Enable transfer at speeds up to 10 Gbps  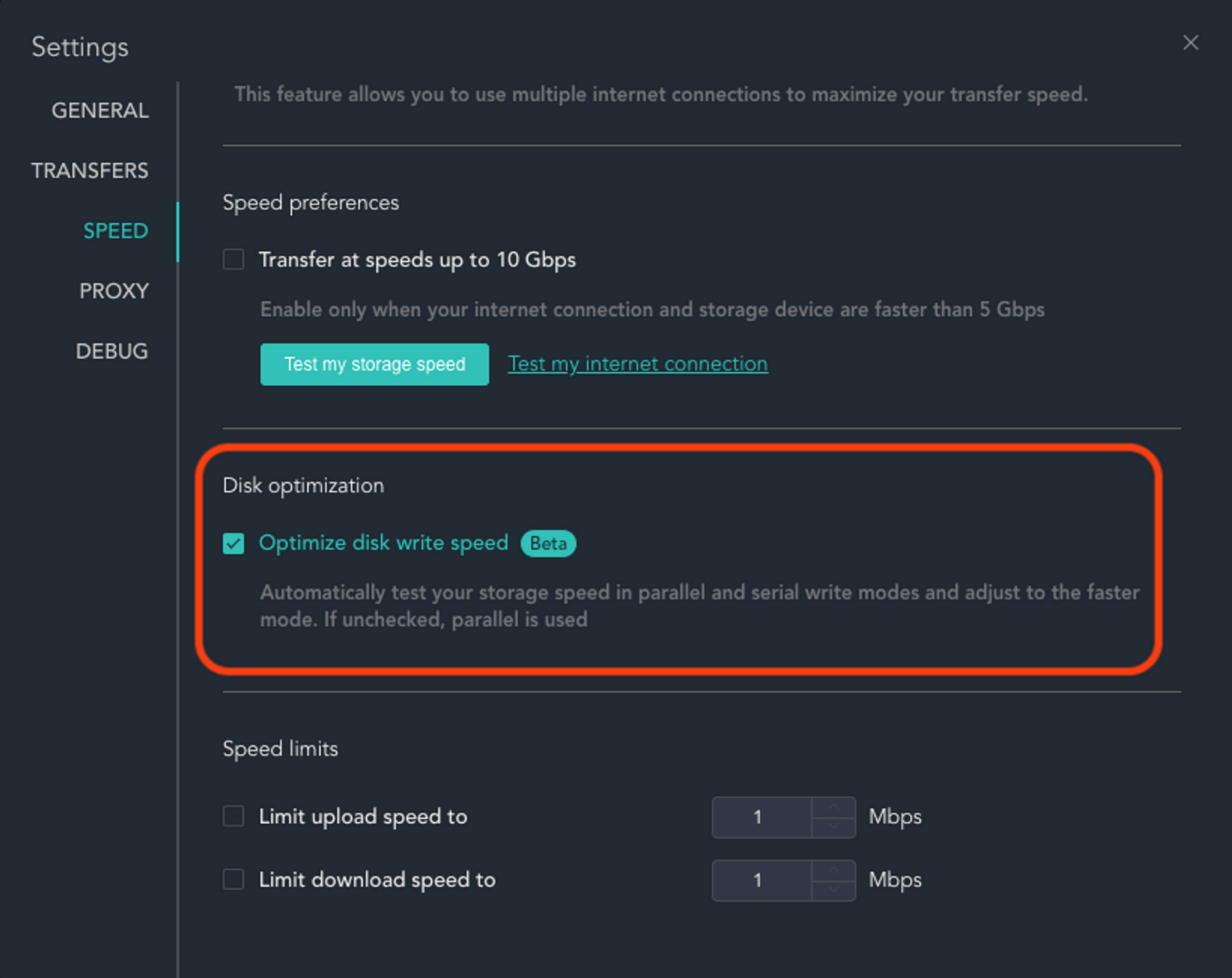point(233,259)
